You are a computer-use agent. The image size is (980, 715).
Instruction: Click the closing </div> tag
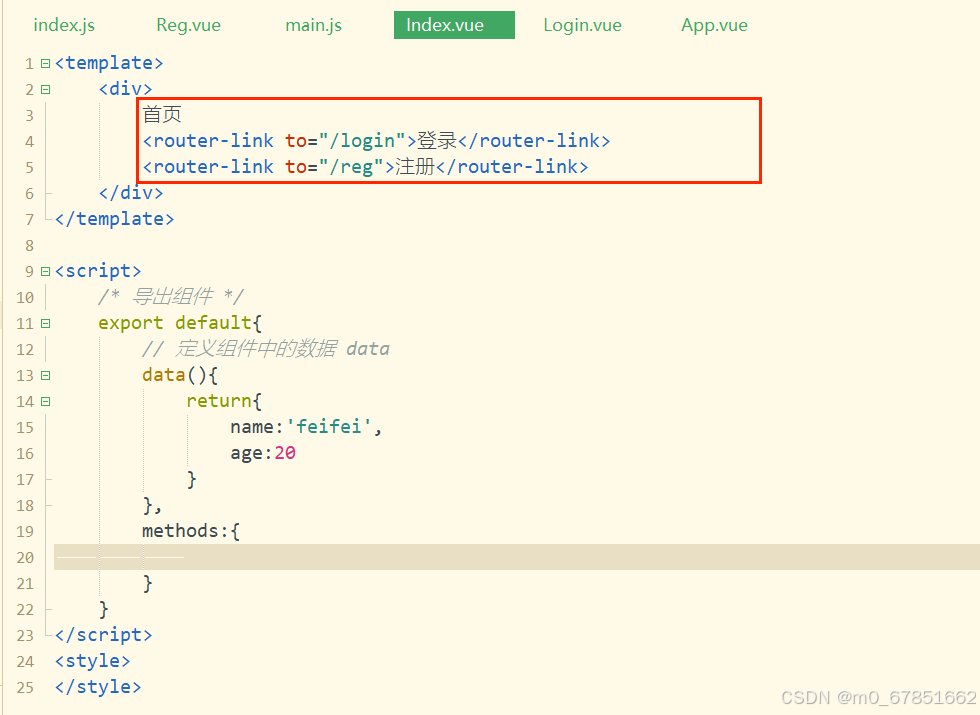131,193
